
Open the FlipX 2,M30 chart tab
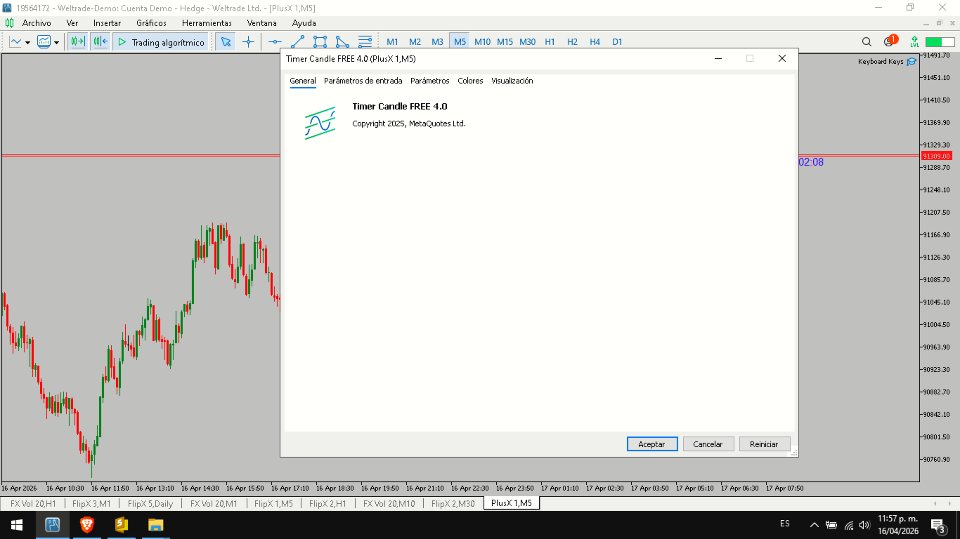453,503
